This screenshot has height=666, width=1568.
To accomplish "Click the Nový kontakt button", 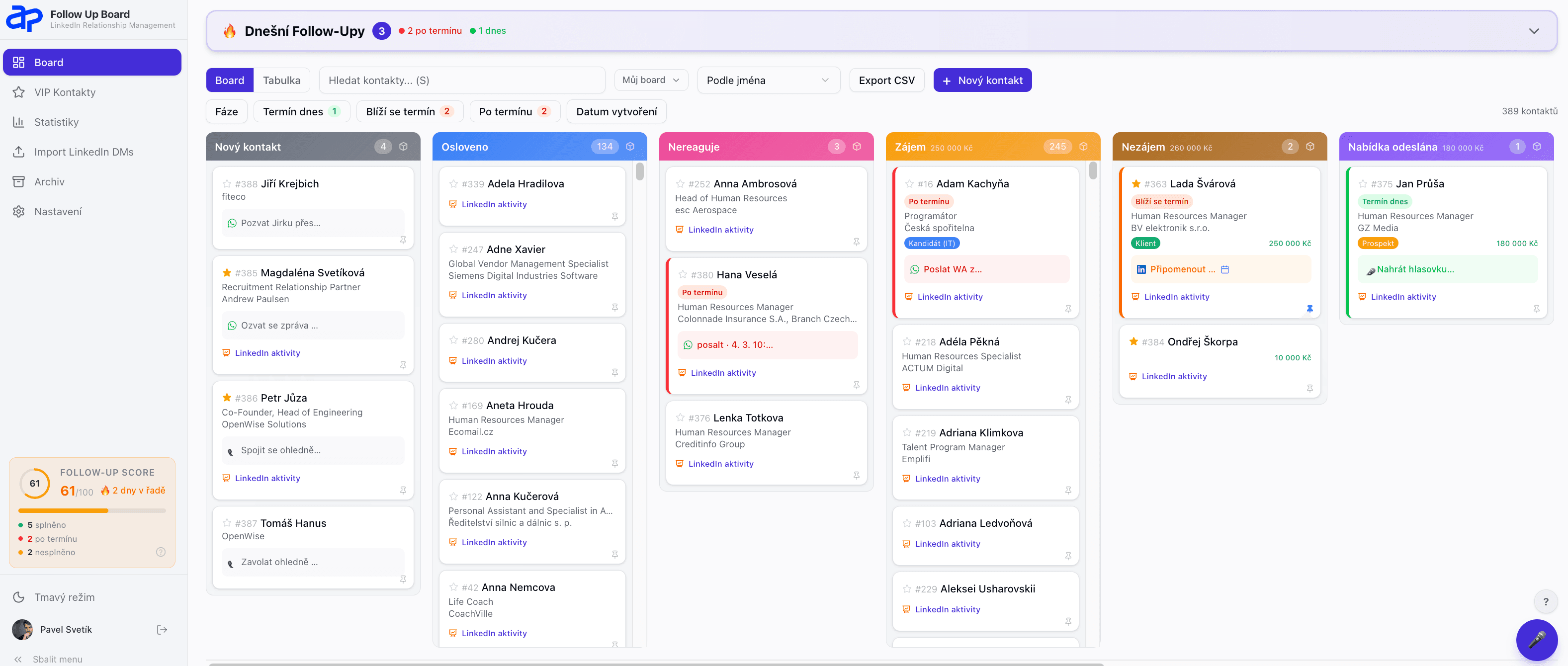I will [x=982, y=81].
